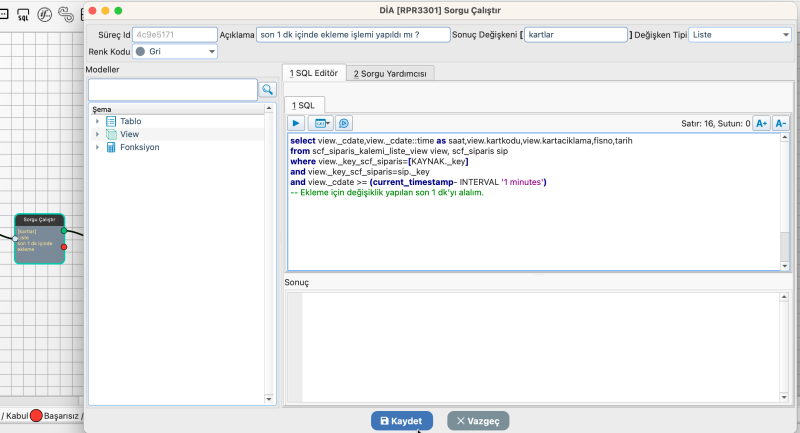The height and width of the screenshot is (433, 800).
Task: Click the red failure port on node
Action: coord(64,246)
